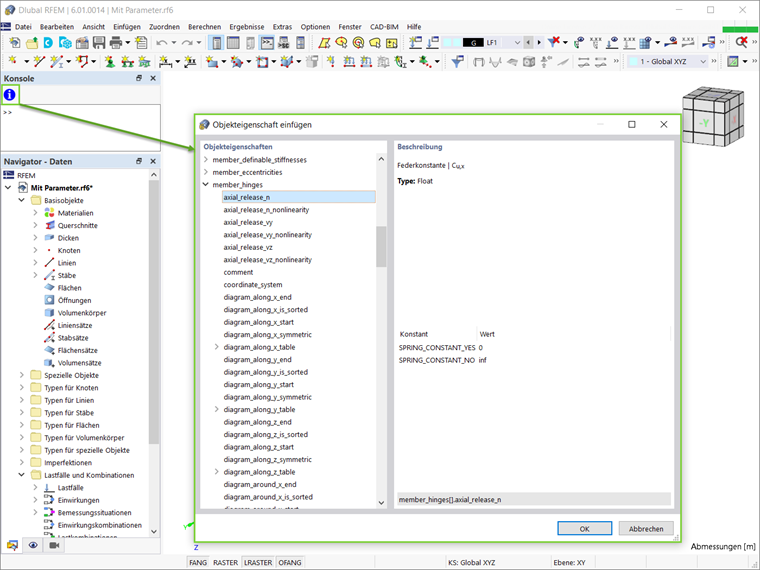This screenshot has height=570, width=760.
Task: Toggle RASTER grid in status bar
Action: pyautogui.click(x=225, y=562)
